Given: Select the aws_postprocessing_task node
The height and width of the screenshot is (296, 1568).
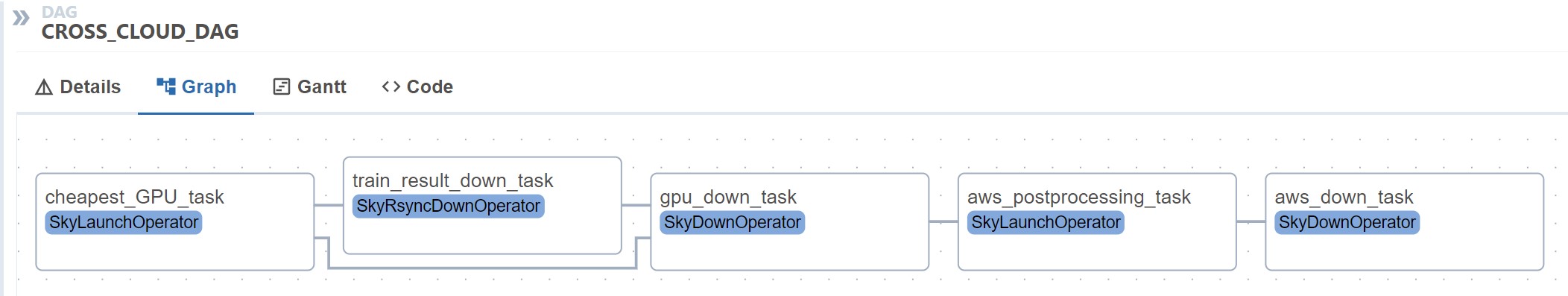Looking at the screenshot, I should click(x=1097, y=221).
